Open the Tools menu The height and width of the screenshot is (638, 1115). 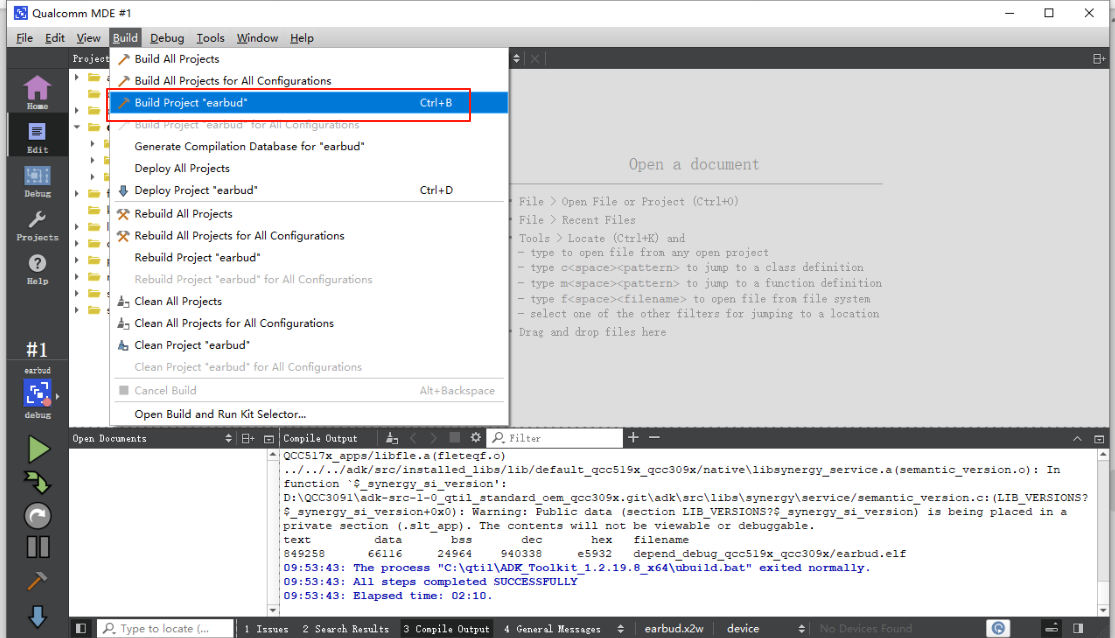tap(210, 38)
